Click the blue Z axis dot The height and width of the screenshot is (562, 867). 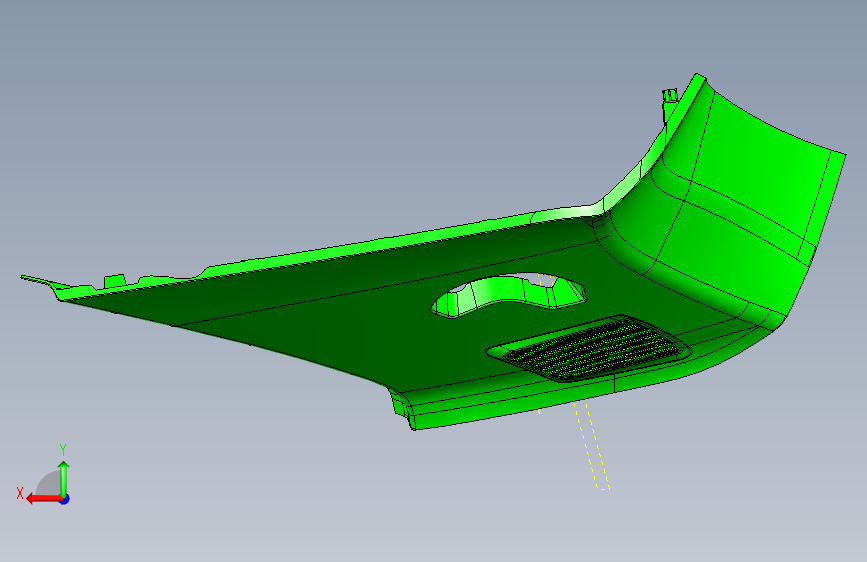pos(65,500)
